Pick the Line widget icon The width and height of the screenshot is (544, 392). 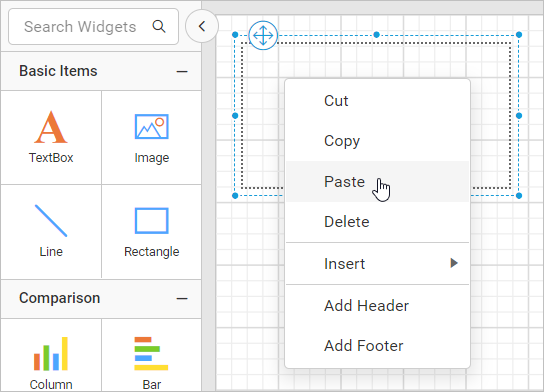pyautogui.click(x=51, y=221)
